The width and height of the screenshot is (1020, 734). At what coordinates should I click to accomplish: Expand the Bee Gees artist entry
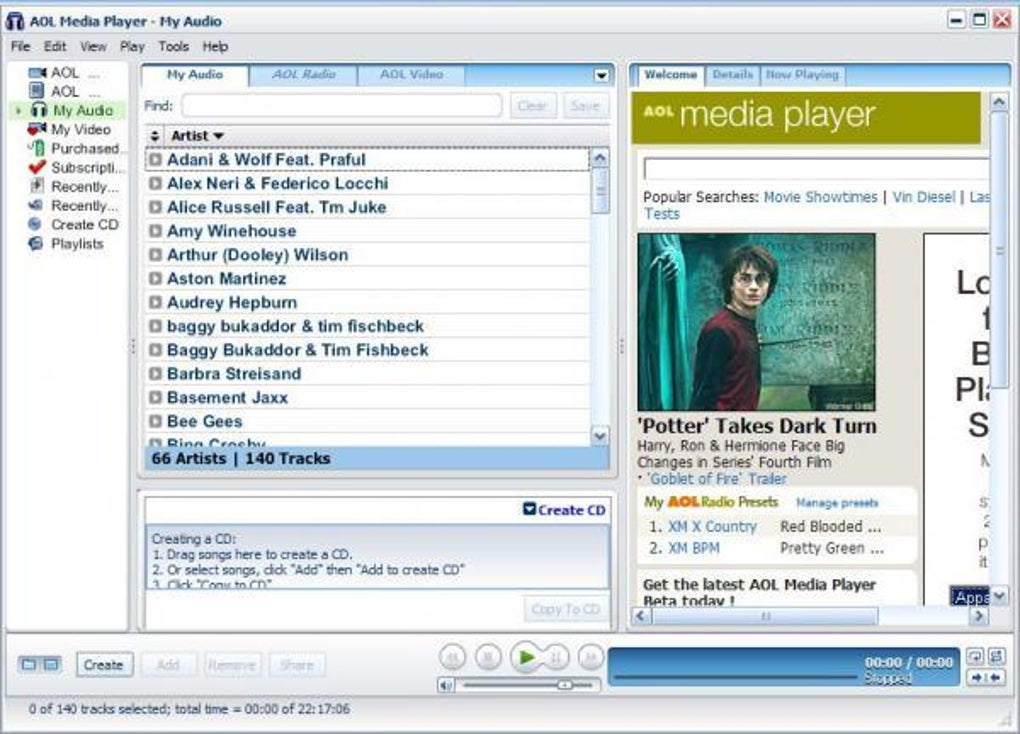coord(155,421)
